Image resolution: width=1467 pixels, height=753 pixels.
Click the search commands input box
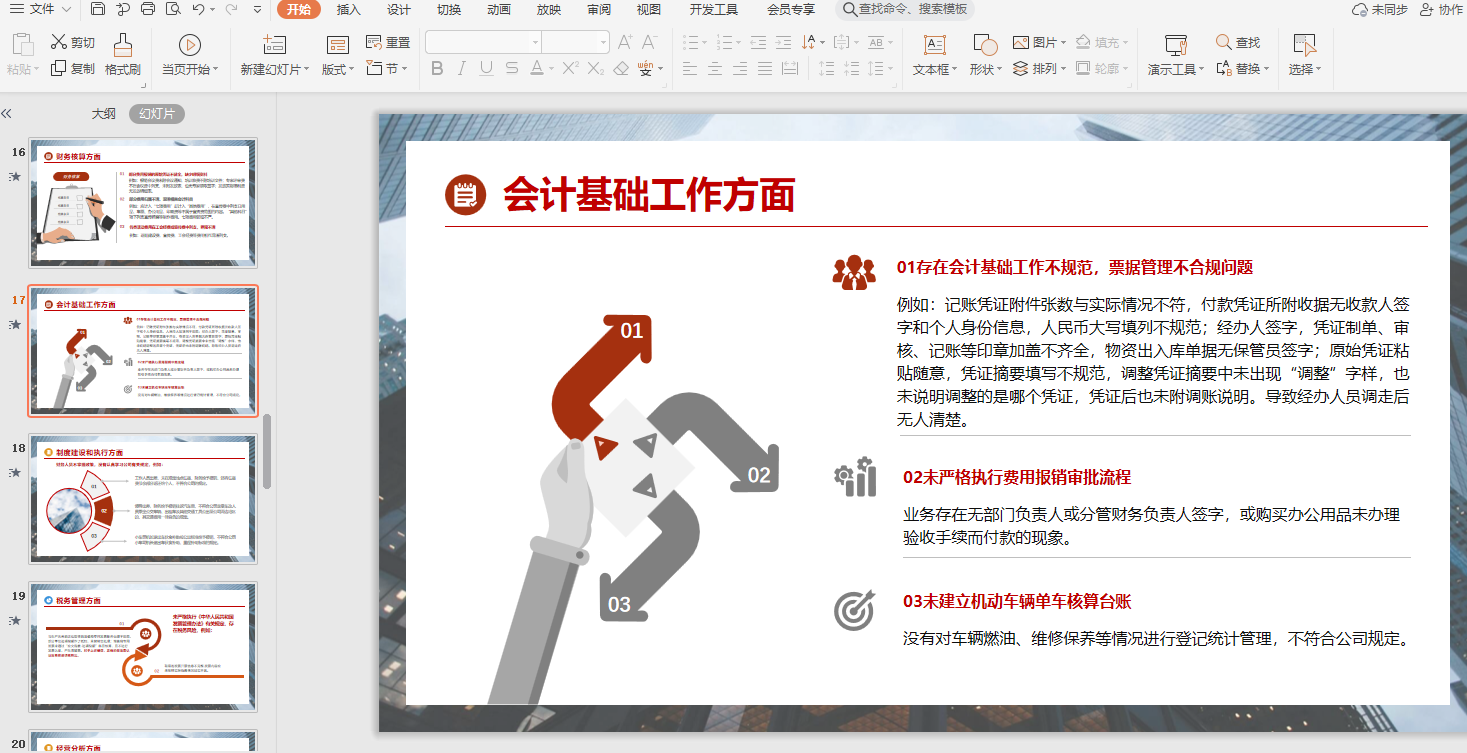[905, 10]
